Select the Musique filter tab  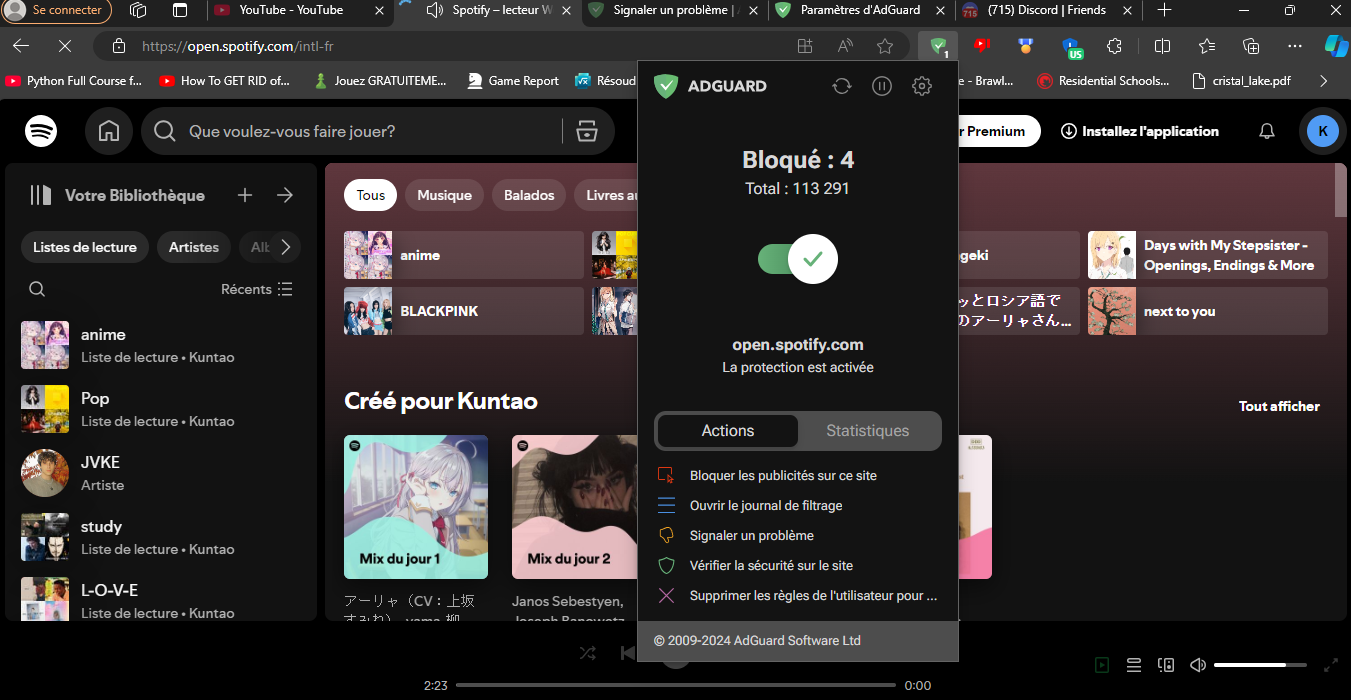(x=444, y=195)
